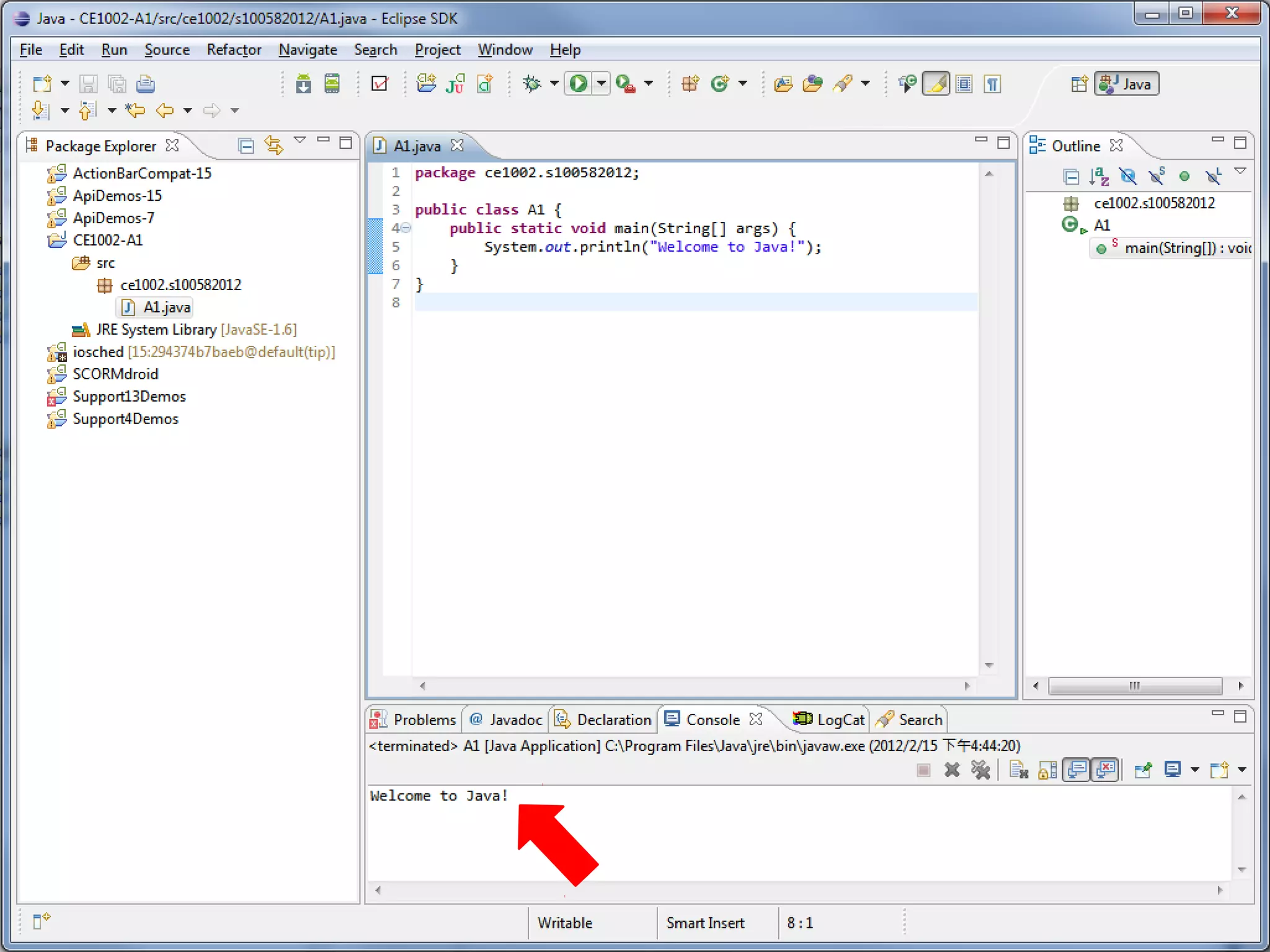Click the New Java Class icon
Screen dimensions: 1270x952
(x=719, y=84)
